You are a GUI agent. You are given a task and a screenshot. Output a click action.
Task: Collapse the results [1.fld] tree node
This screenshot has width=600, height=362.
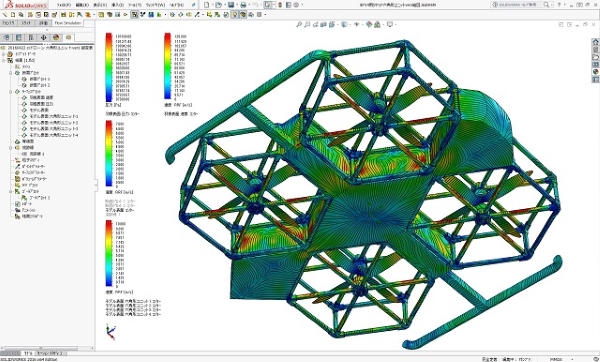(x=4, y=60)
